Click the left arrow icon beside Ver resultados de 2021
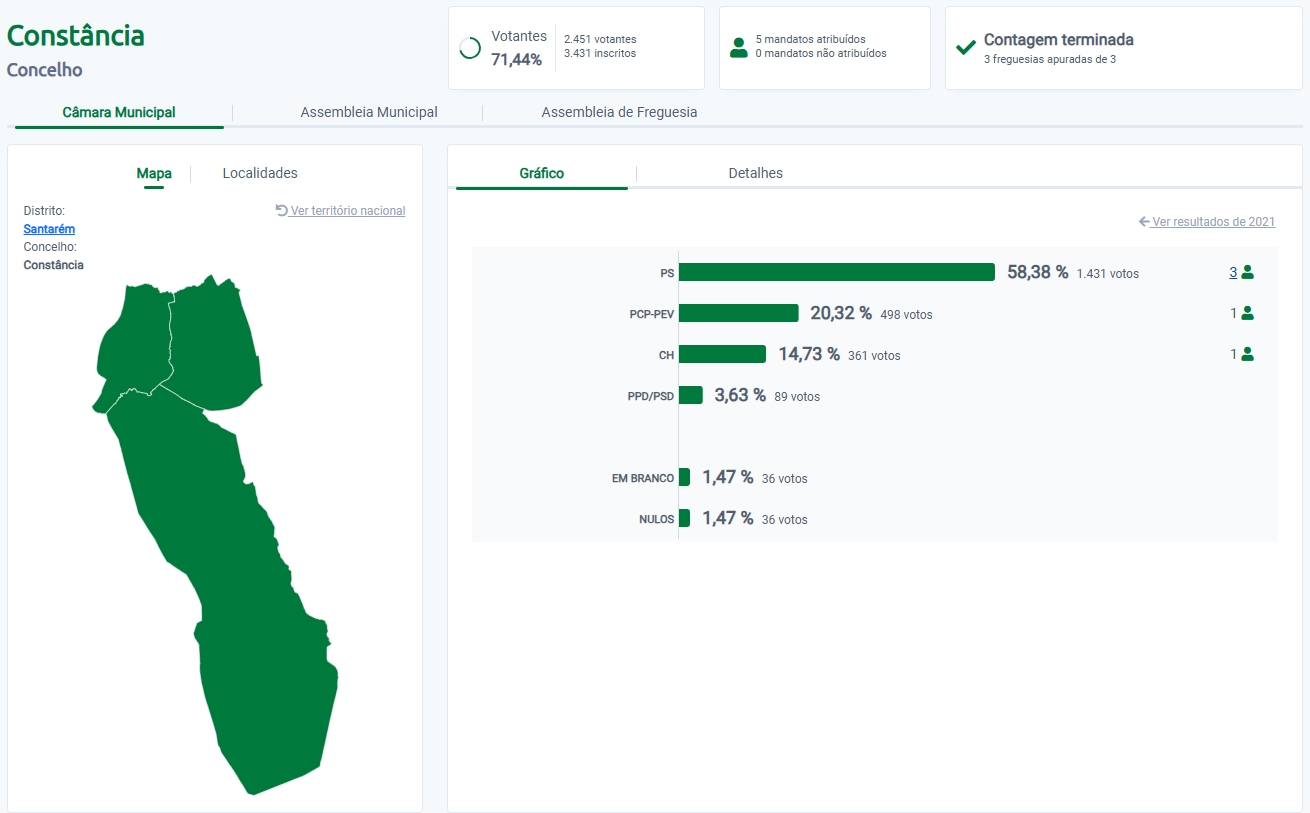This screenshot has height=813, width=1310. point(1144,222)
